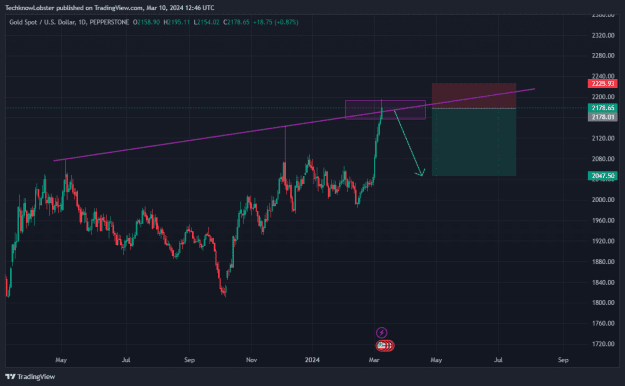Select the red 2225.93 stop price label

click(603, 84)
